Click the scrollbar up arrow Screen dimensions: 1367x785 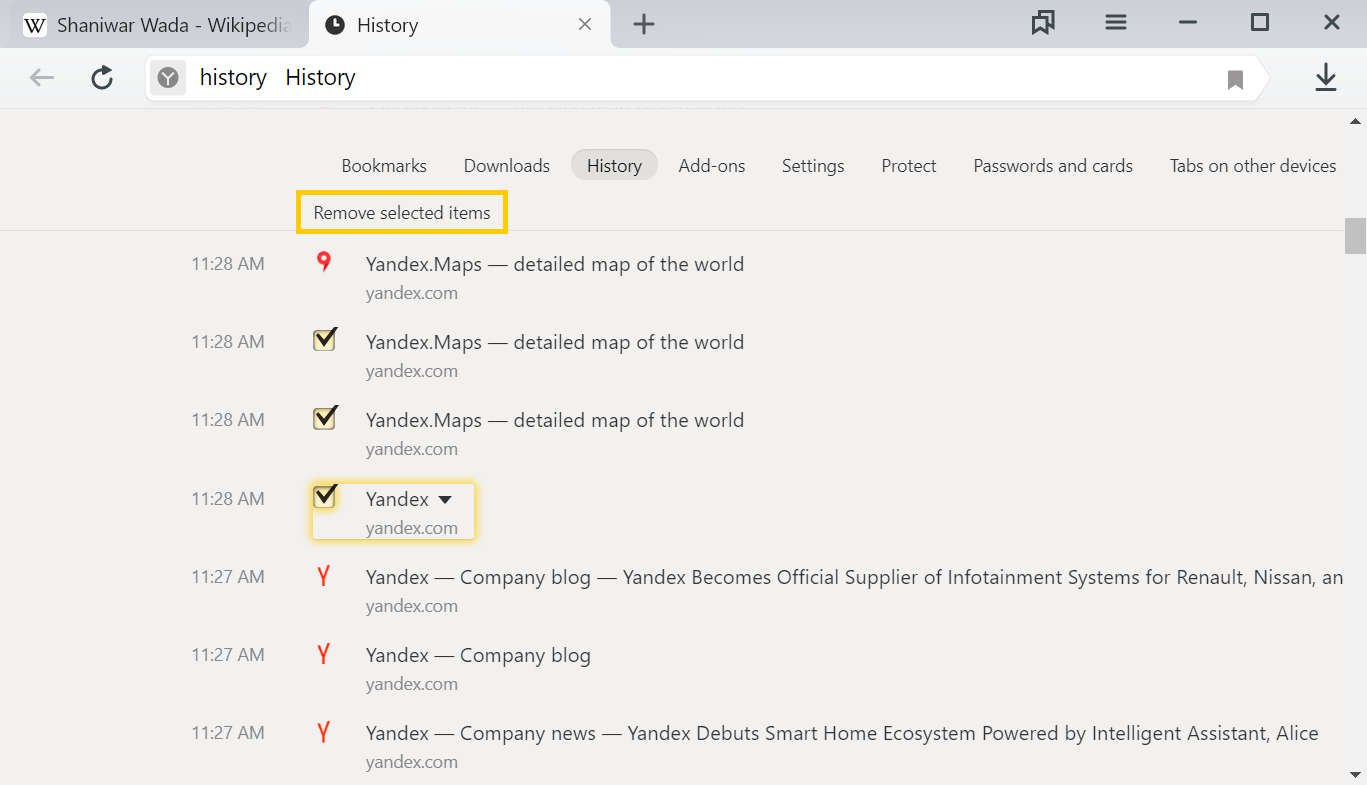click(x=1355, y=122)
